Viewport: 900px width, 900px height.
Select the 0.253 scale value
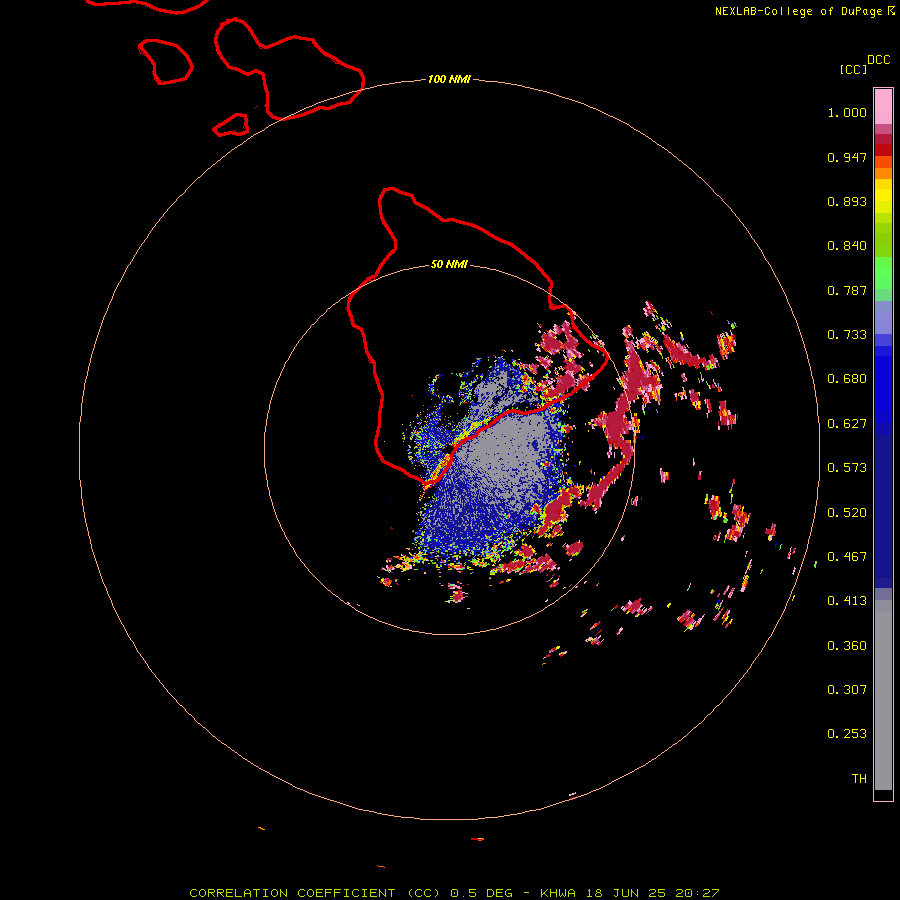(x=847, y=734)
